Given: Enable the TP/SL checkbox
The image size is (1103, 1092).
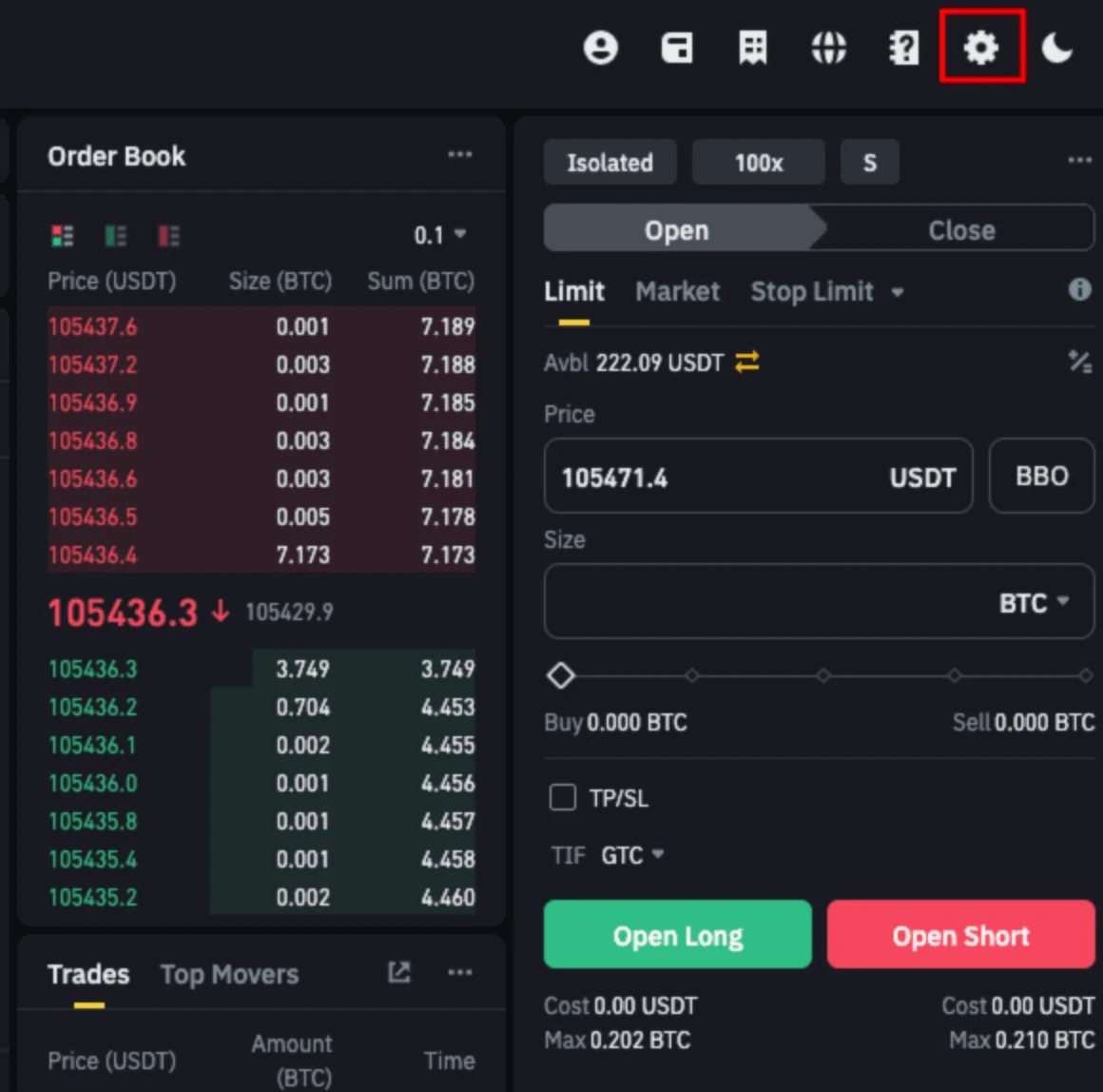Looking at the screenshot, I should tap(563, 798).
